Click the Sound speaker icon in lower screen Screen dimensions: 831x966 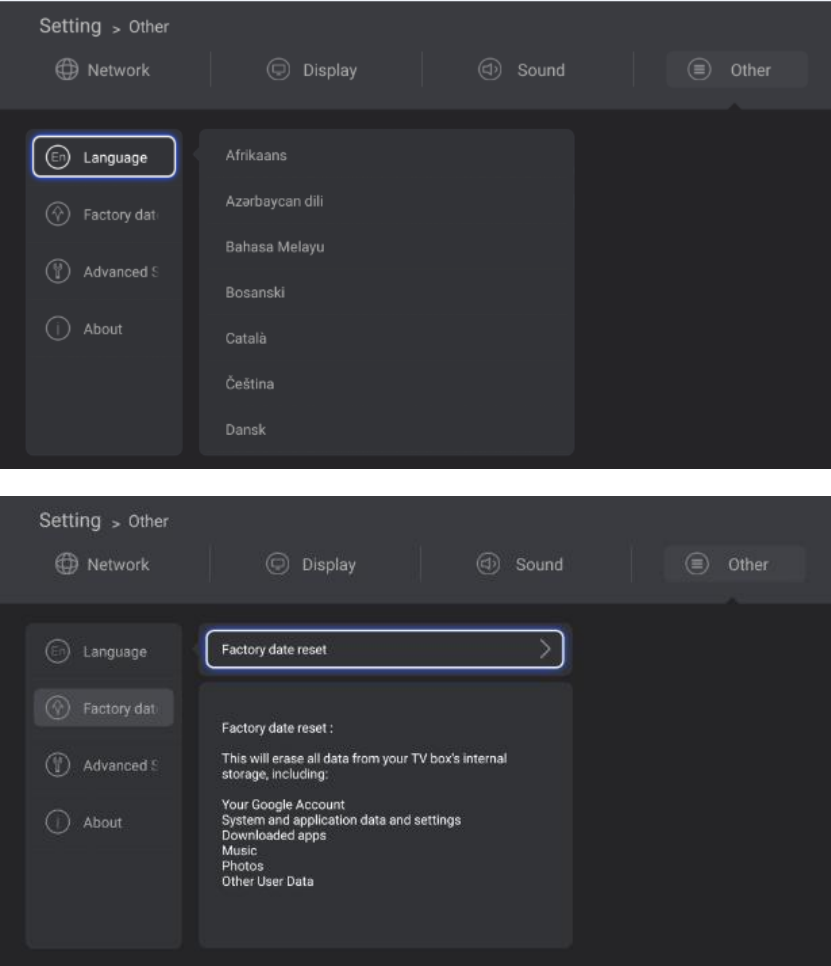click(490, 564)
